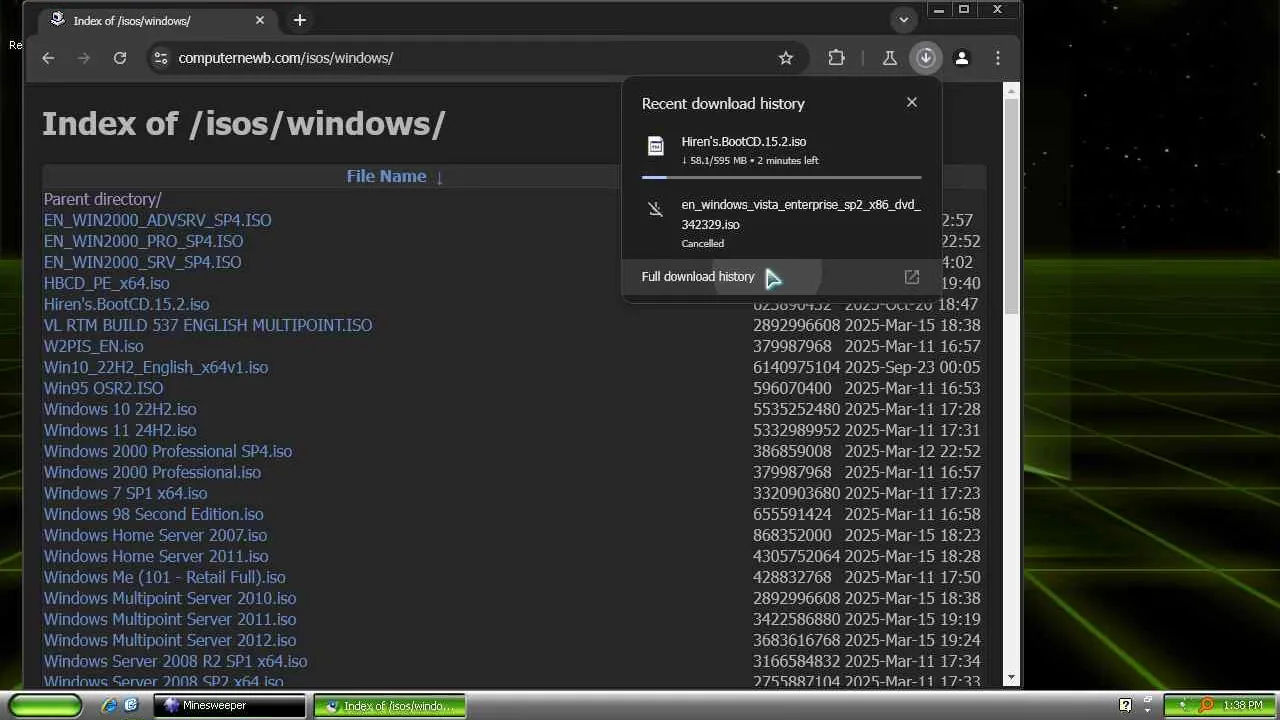Download Windows 7 SP1 x64.iso
The image size is (1280, 720).
click(125, 493)
